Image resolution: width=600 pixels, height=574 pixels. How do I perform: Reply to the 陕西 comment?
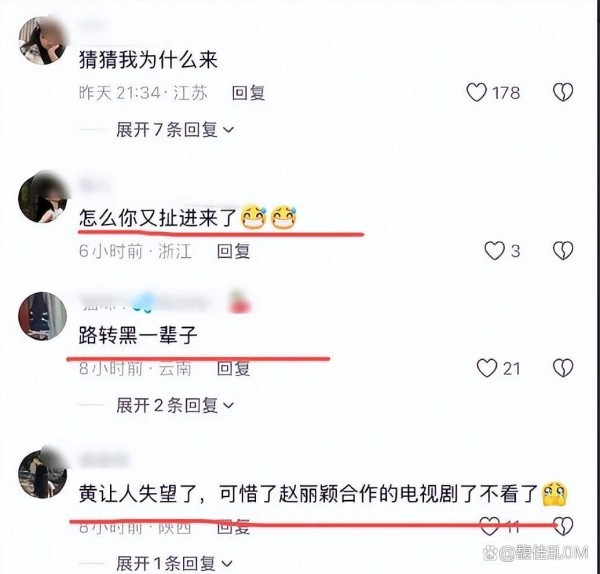point(233,527)
